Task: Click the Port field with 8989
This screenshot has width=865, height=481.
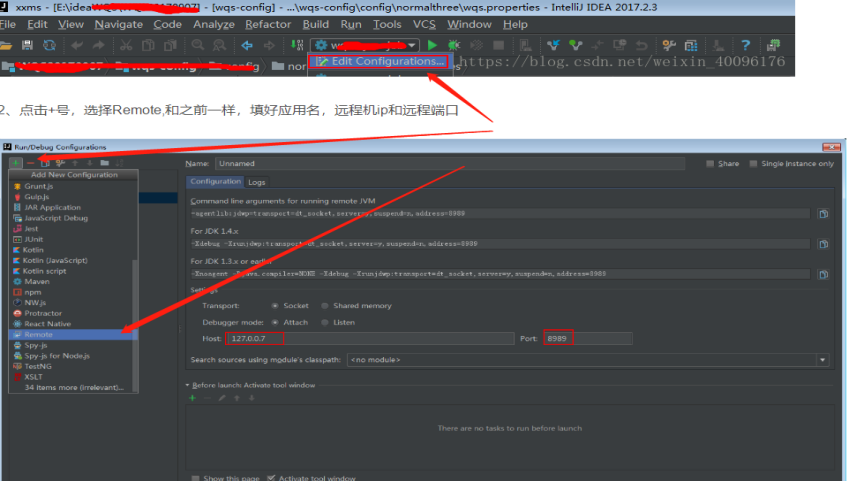Action: (x=588, y=338)
